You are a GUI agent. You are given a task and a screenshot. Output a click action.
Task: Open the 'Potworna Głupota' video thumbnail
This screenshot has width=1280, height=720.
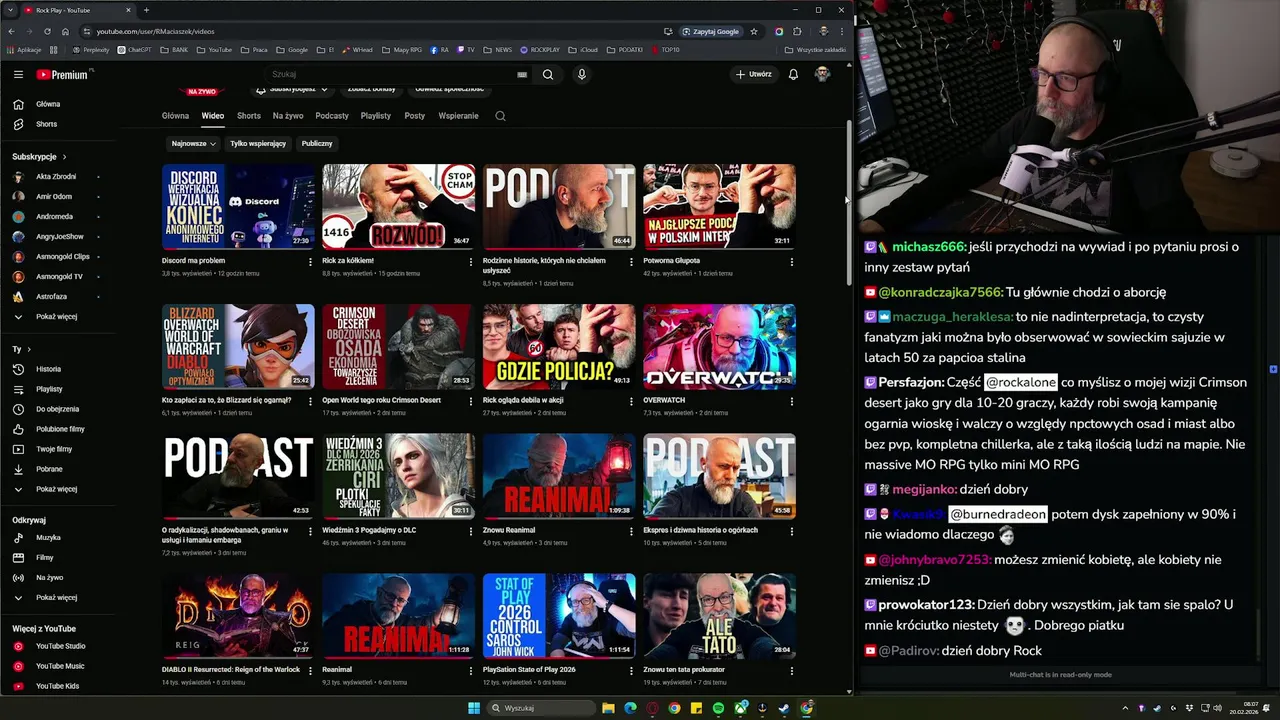[x=719, y=206]
